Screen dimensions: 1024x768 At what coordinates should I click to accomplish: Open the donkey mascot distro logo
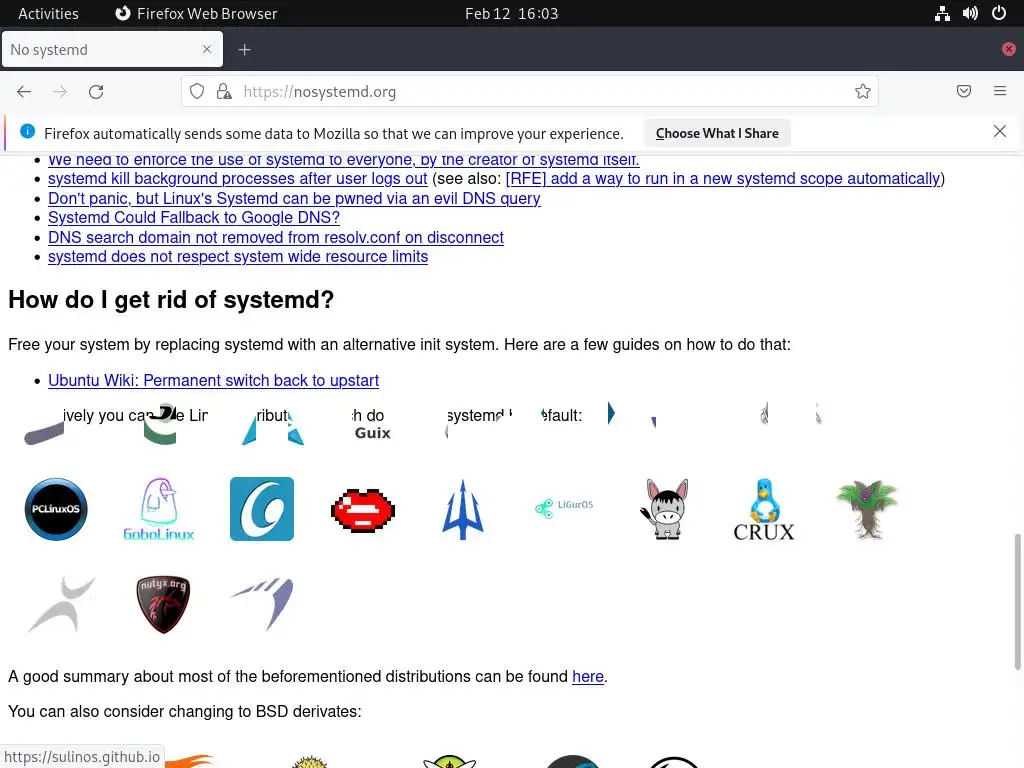(x=665, y=509)
